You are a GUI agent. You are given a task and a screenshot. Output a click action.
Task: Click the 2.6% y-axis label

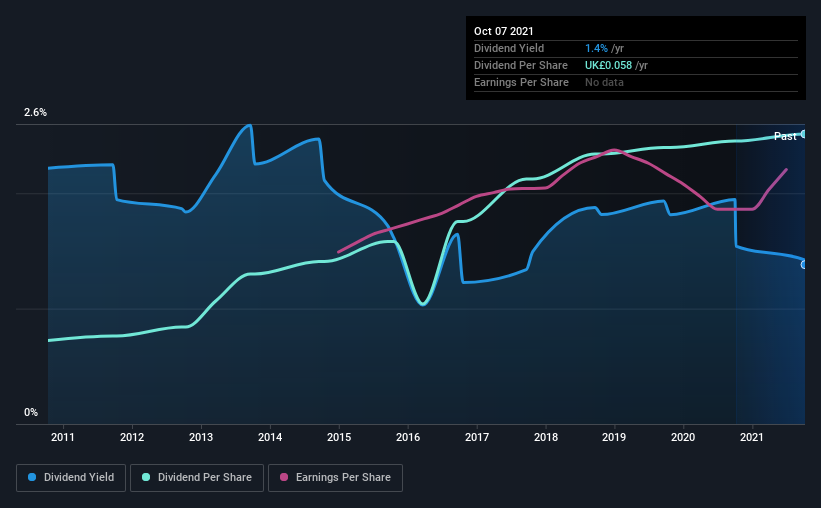point(36,113)
